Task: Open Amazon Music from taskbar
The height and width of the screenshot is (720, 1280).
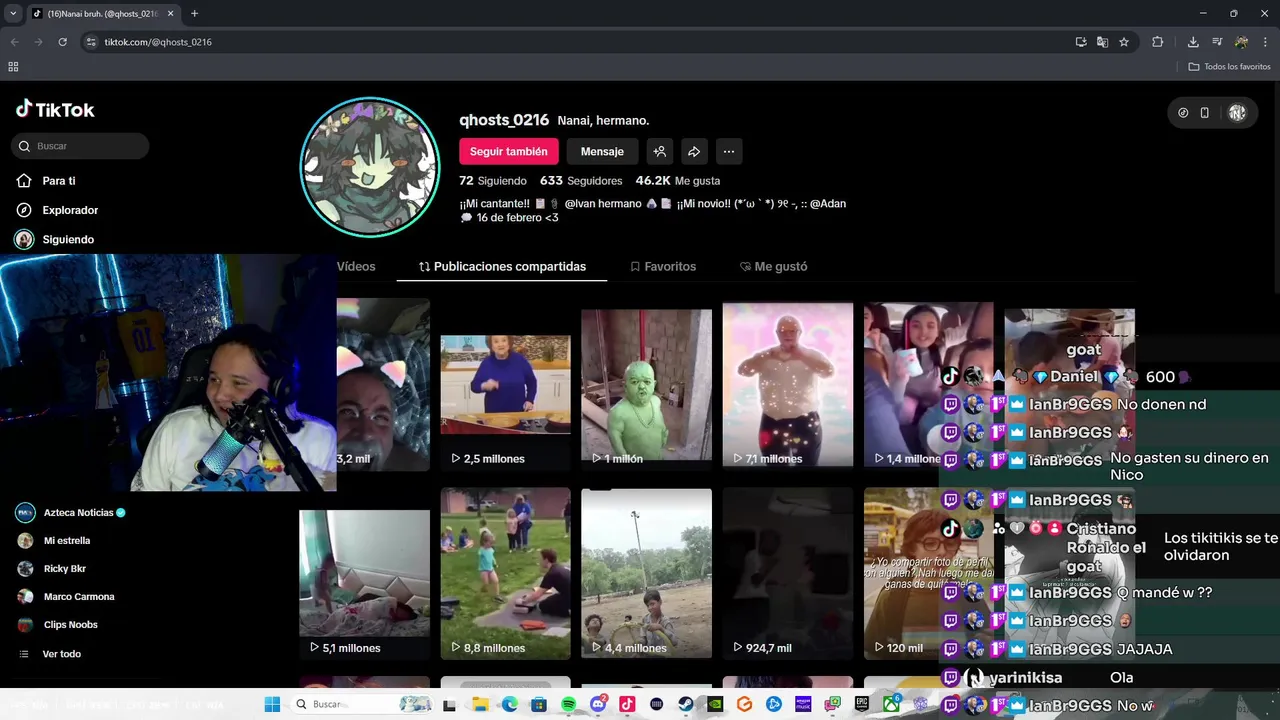Action: click(803, 704)
